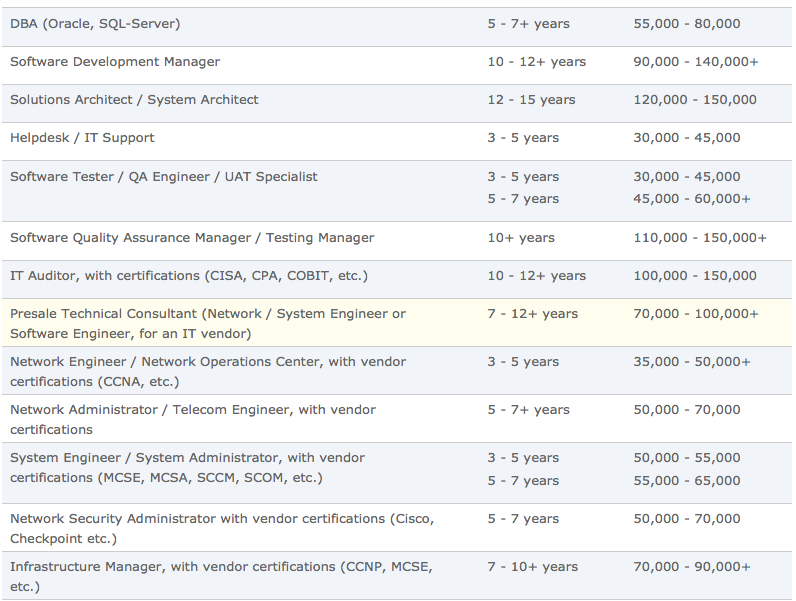Click the Solutions Architect / System Architect title

click(x=134, y=100)
